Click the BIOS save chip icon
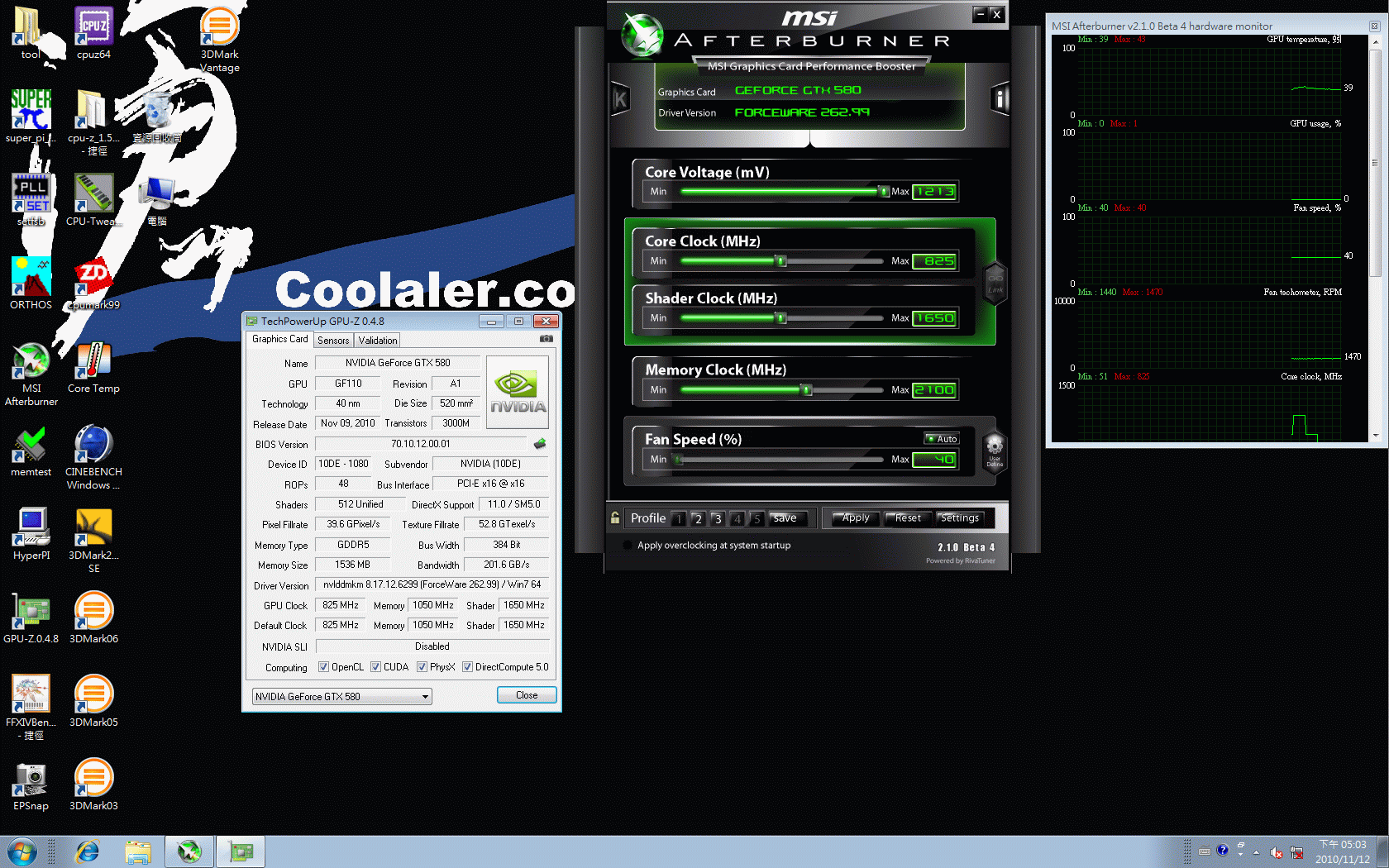The width and height of the screenshot is (1389, 868). click(x=540, y=444)
